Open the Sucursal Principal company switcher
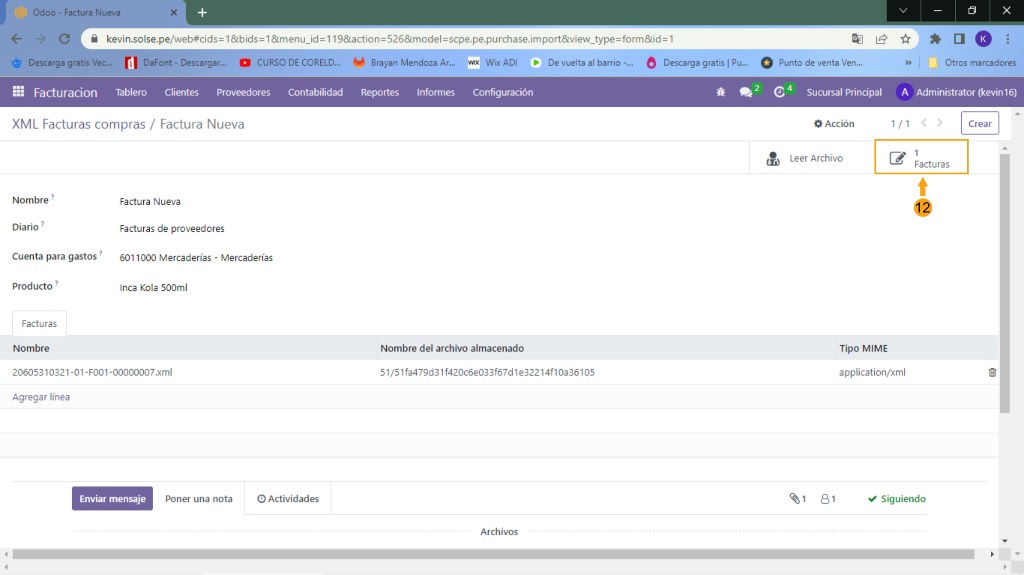1024x575 pixels. [845, 92]
